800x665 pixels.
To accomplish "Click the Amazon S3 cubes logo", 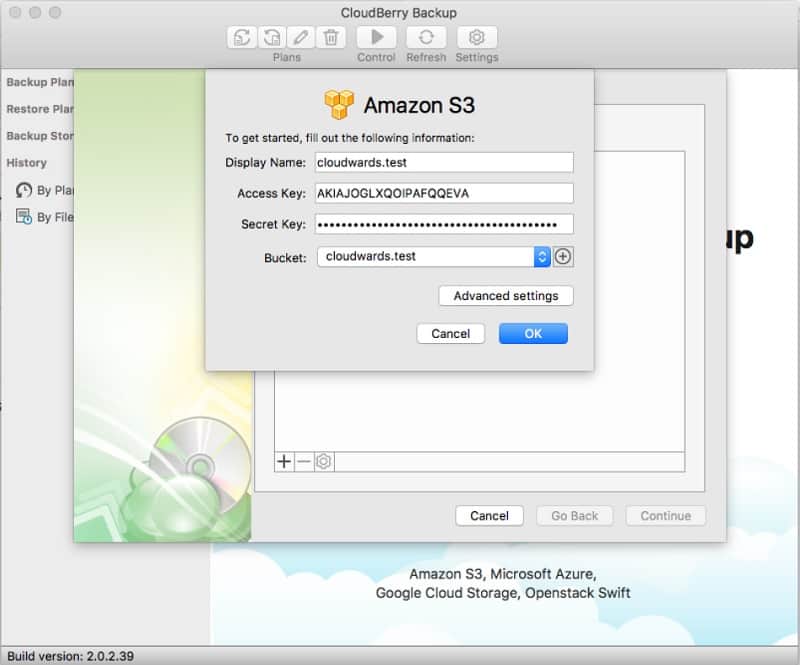I will pos(339,105).
